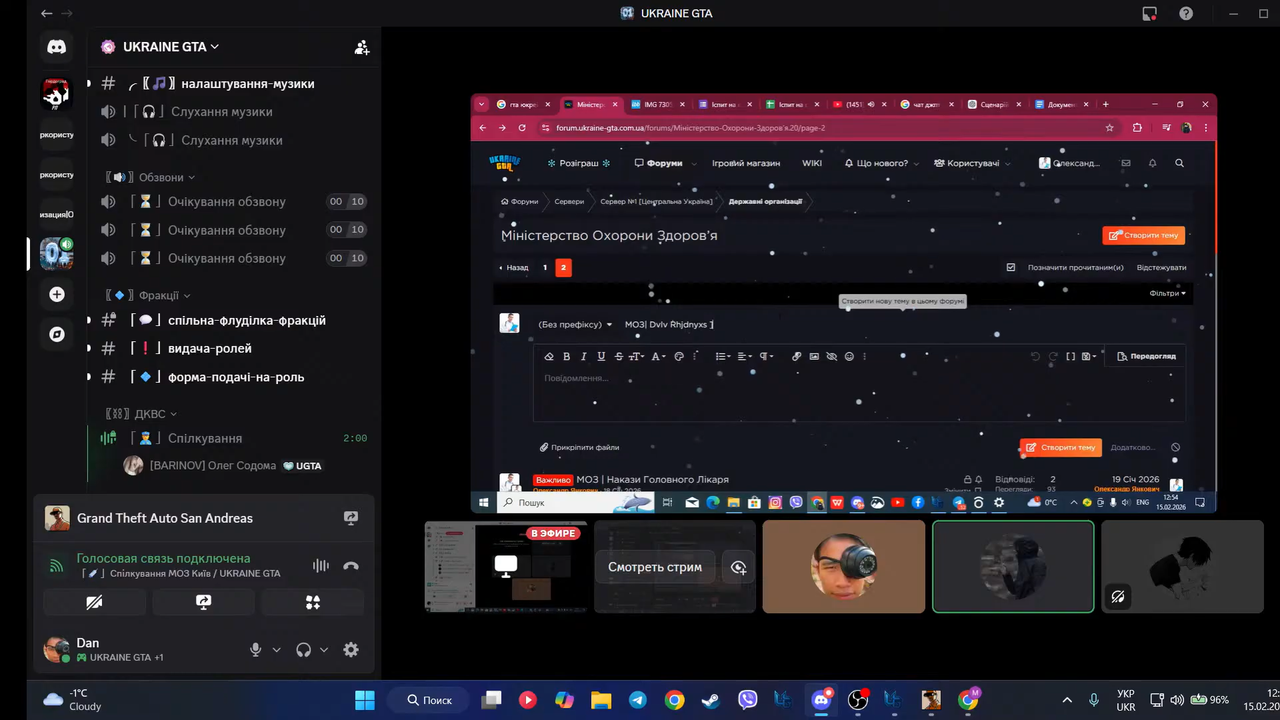Open the weather widget showing -1°C Cloudy
Screen dimensions: 1280x720
tap(72, 700)
